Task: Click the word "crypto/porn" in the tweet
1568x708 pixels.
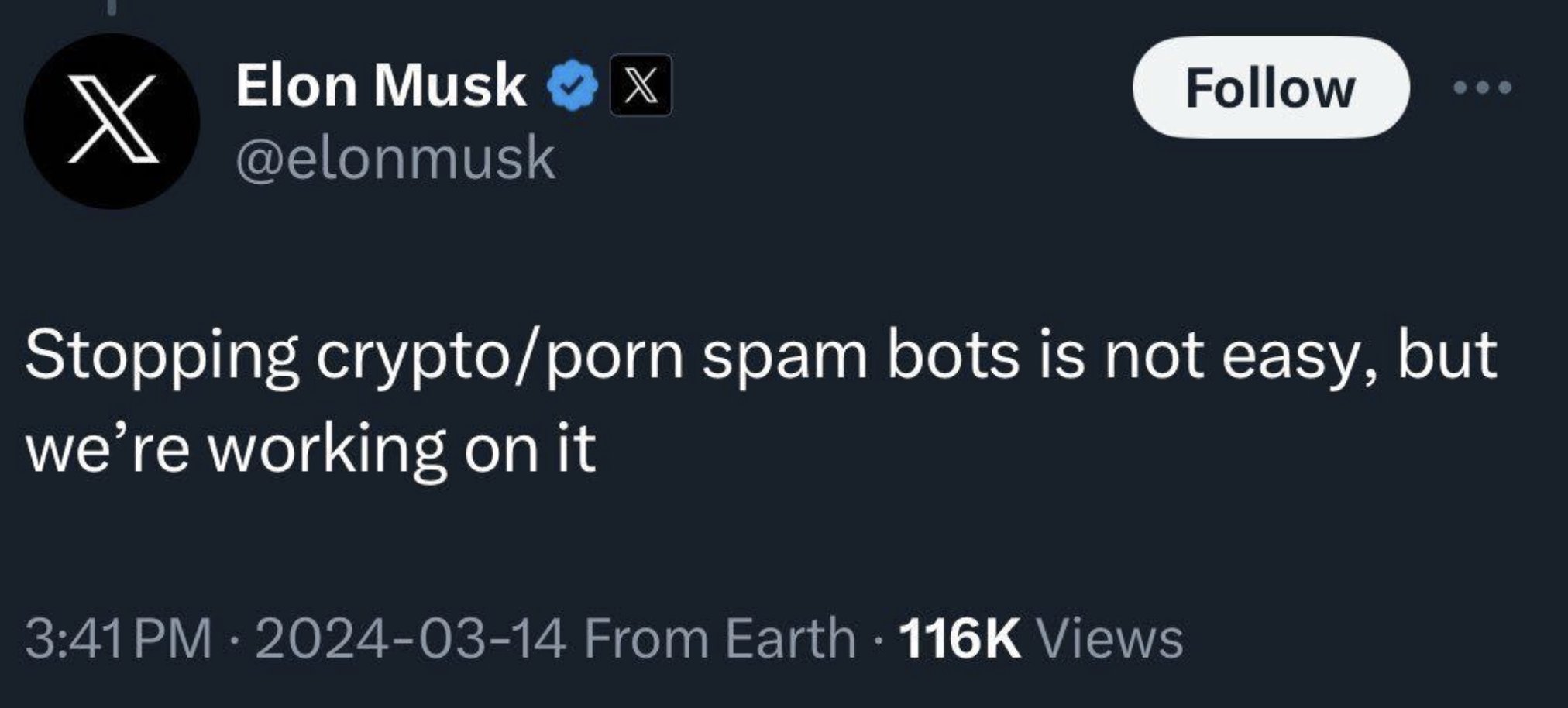Action: pos(500,356)
